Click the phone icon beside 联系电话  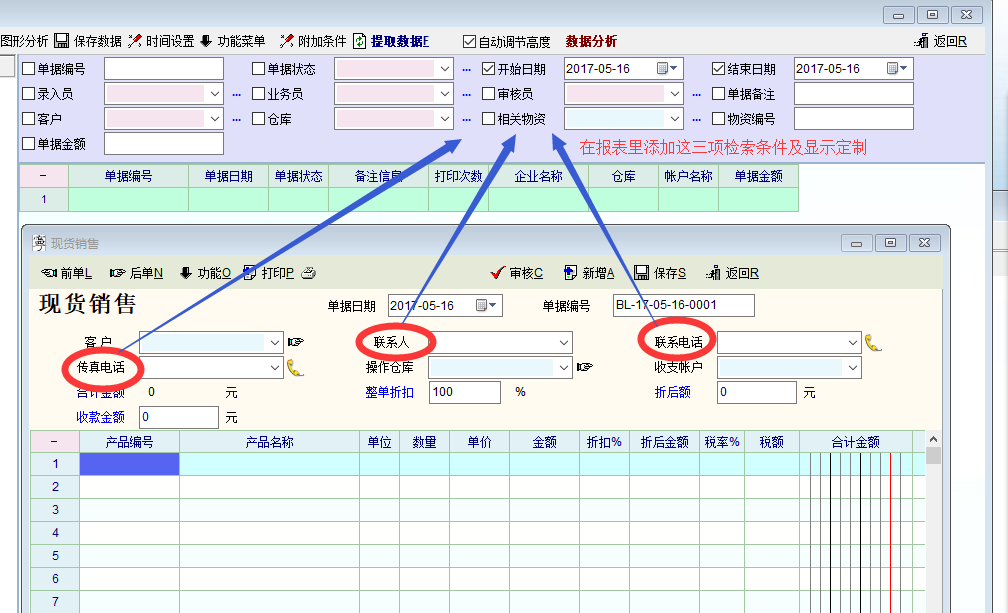(x=873, y=342)
